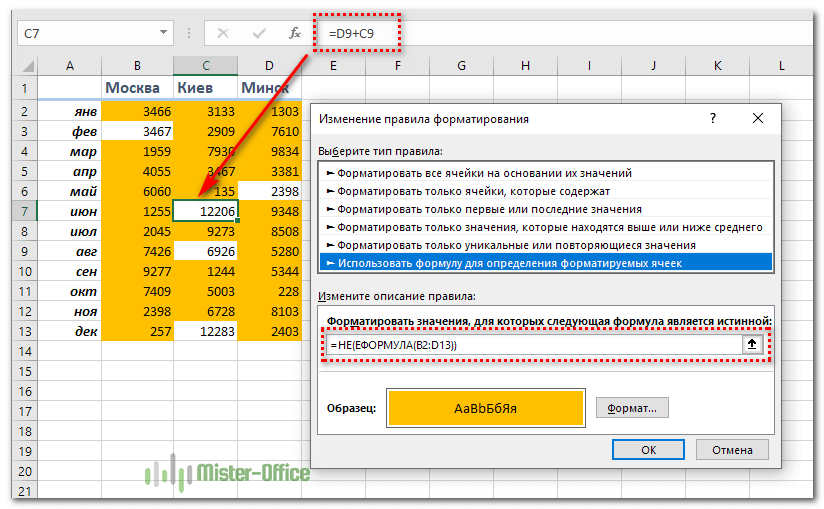Select column B header
The width and height of the screenshot is (824, 509).
coord(137,66)
